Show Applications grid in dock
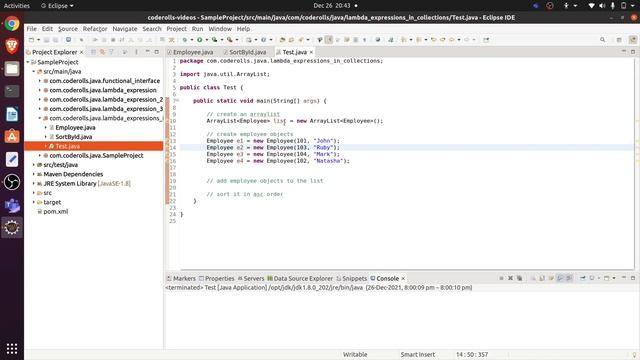 [12, 348]
